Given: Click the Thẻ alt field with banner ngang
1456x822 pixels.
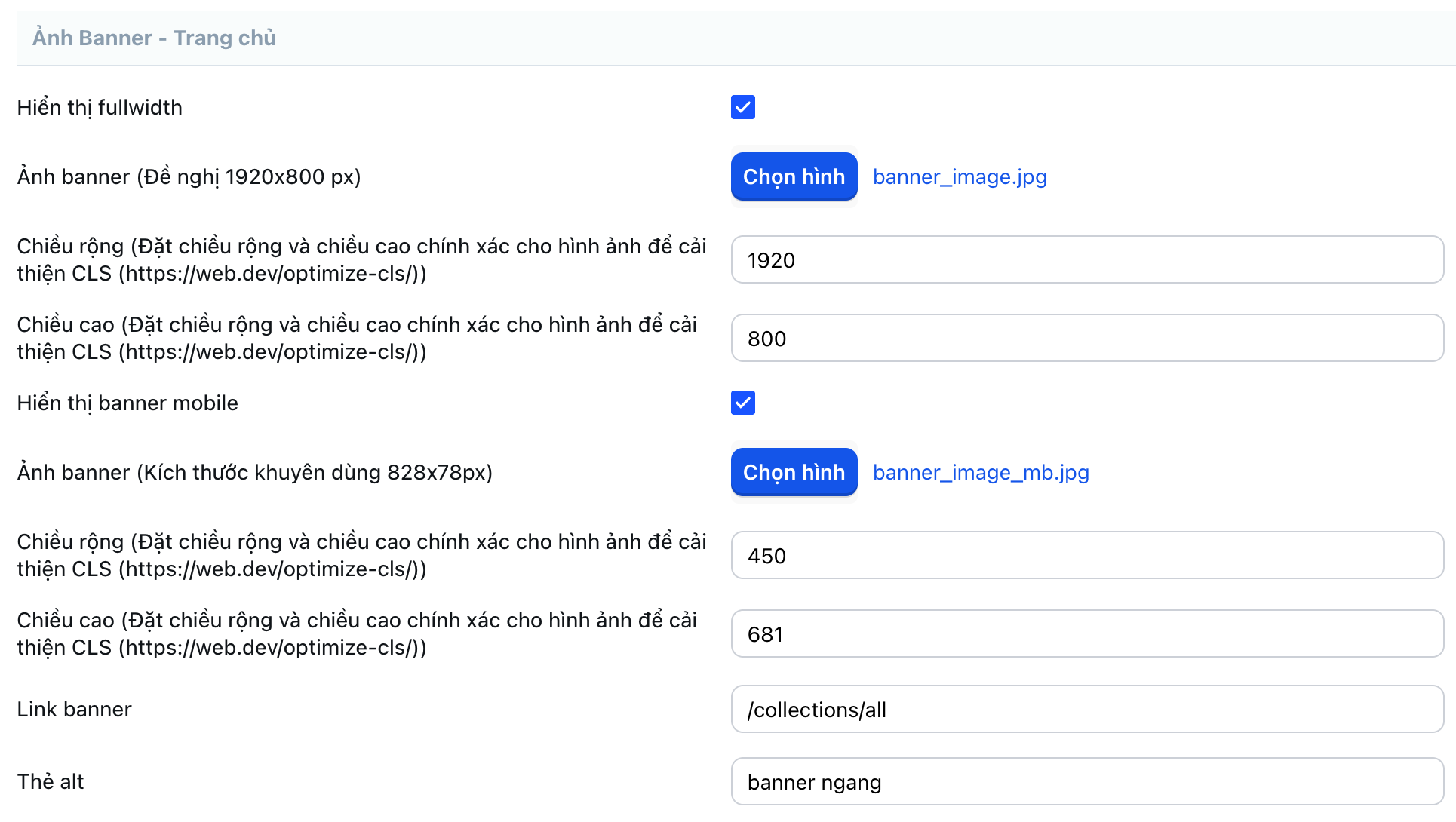Looking at the screenshot, I should click(x=1086, y=782).
